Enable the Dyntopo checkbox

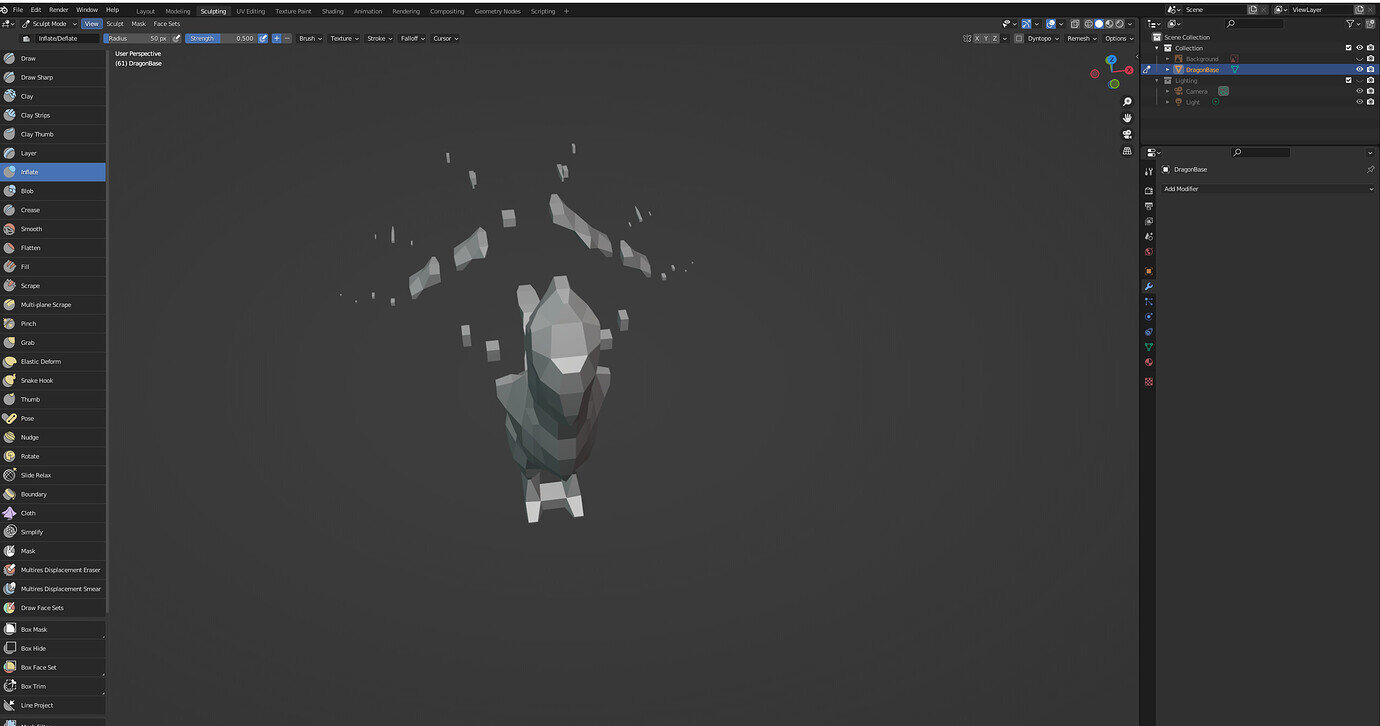pos(1019,38)
